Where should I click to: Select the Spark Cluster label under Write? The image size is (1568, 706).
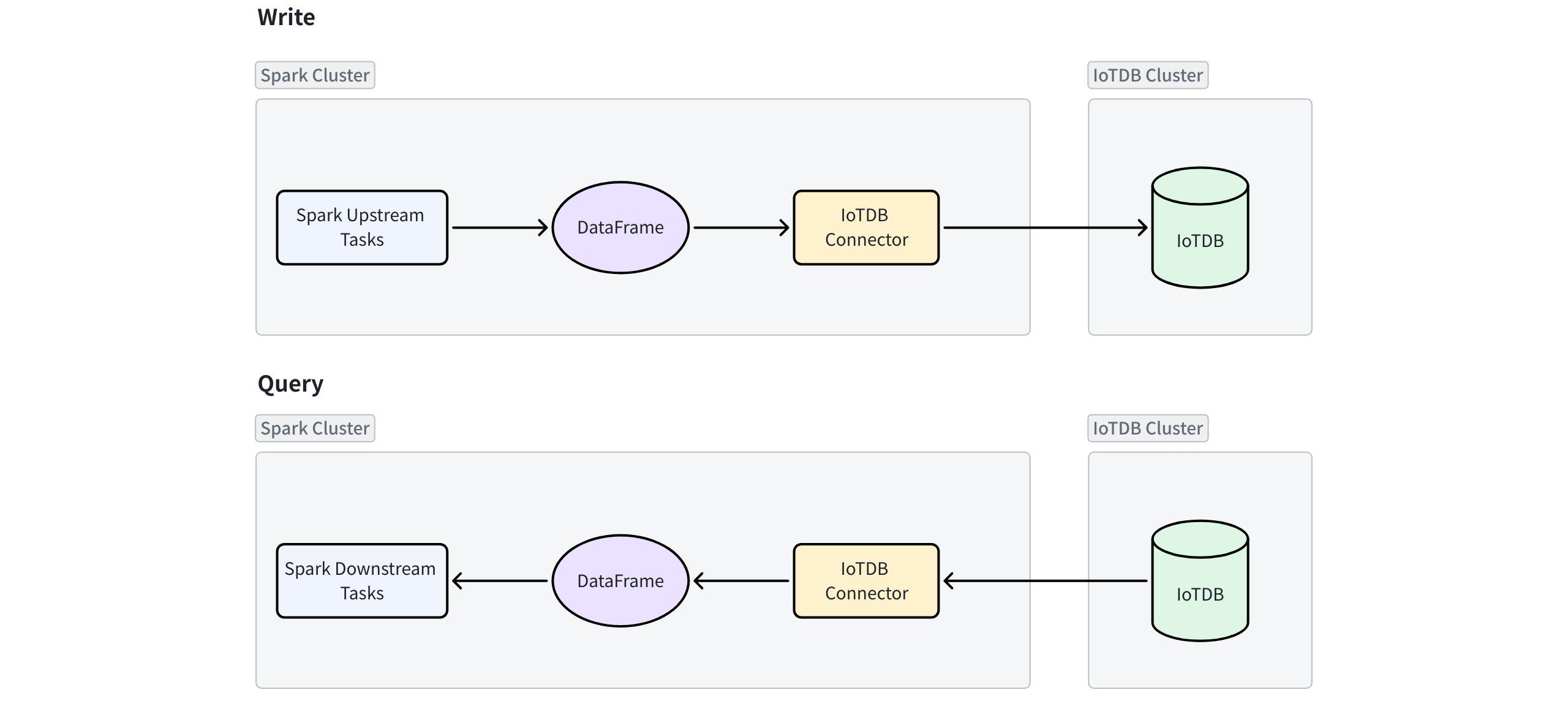(315, 75)
